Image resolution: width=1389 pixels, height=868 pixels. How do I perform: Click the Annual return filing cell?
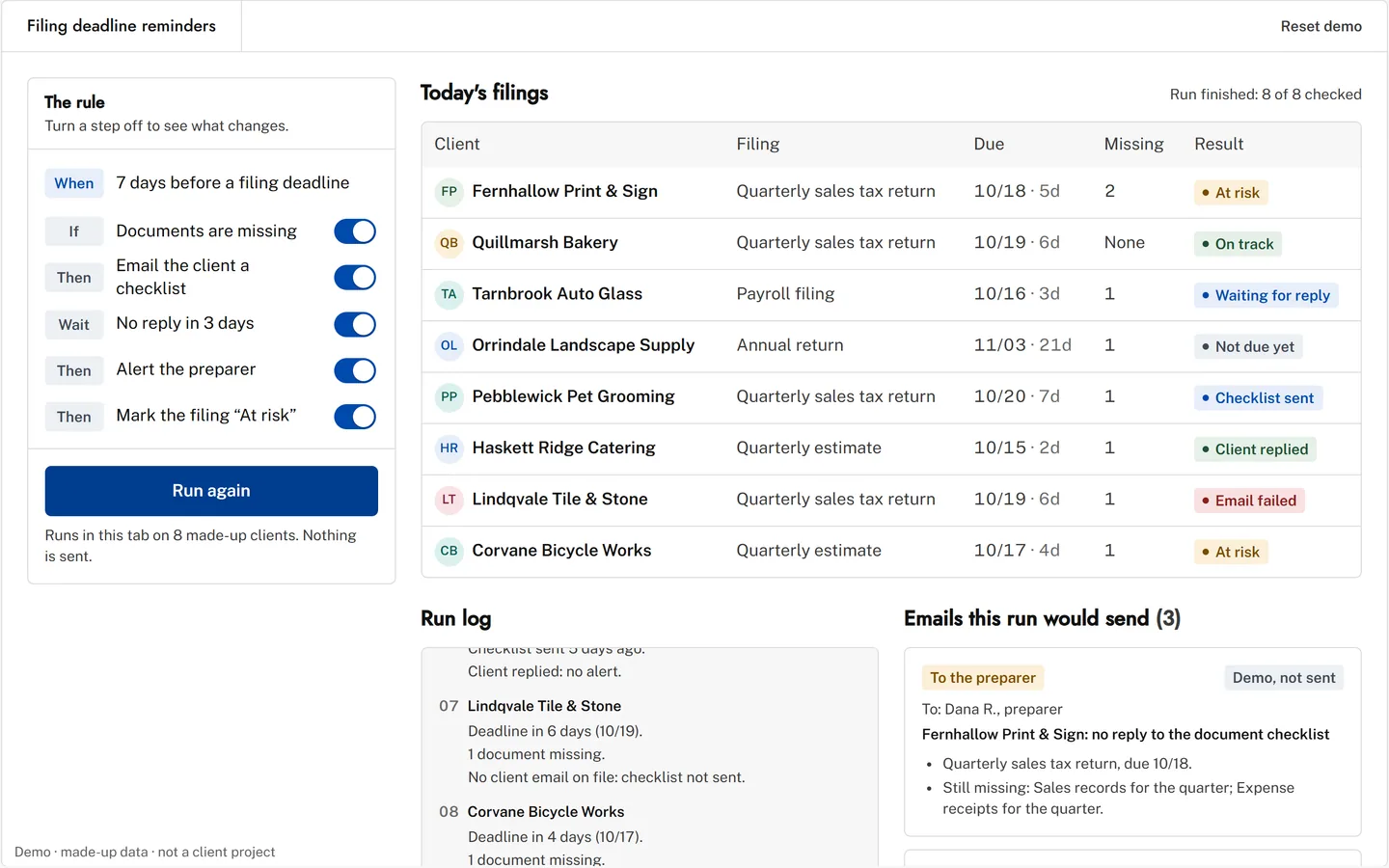coord(790,345)
